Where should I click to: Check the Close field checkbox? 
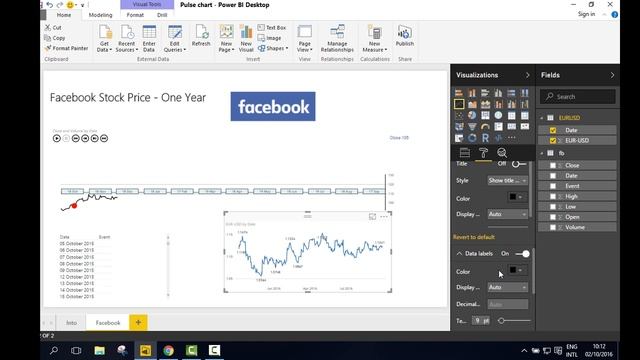pyautogui.click(x=553, y=165)
